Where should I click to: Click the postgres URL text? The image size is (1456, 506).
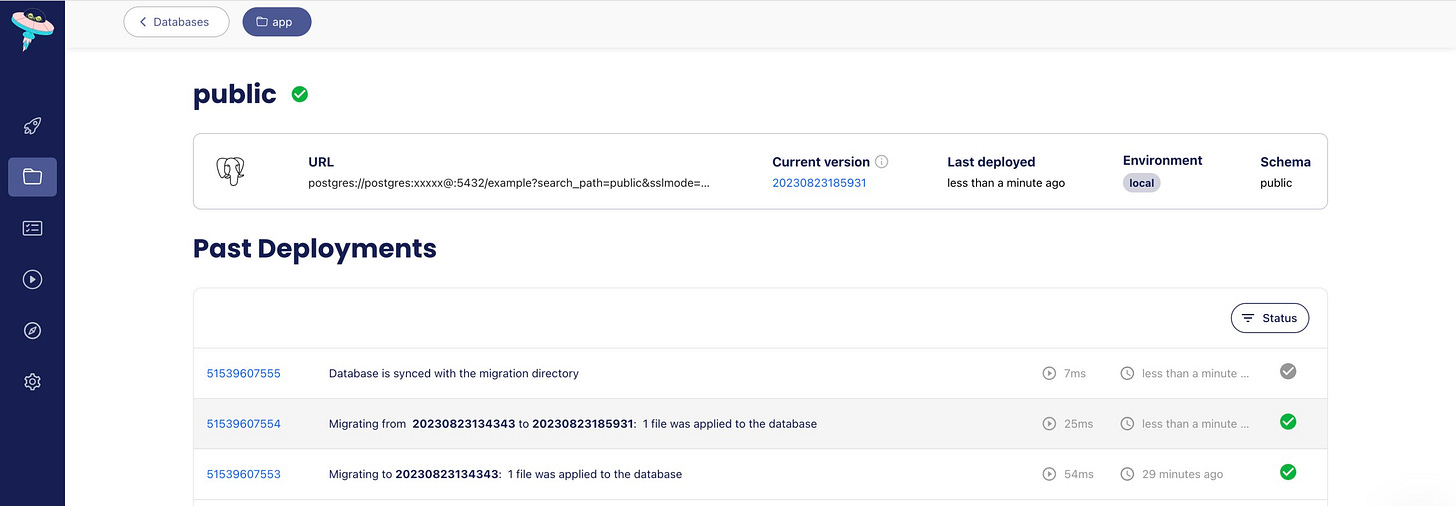pos(509,183)
